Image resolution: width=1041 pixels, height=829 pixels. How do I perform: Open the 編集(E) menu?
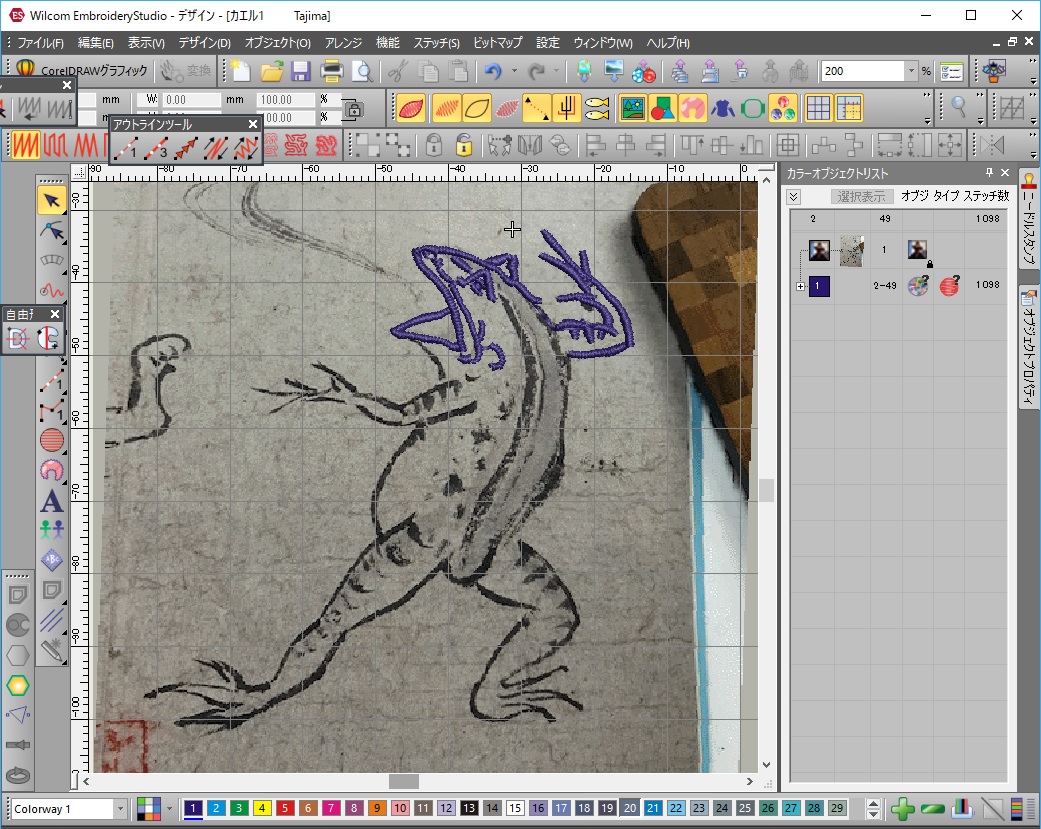[x=96, y=43]
